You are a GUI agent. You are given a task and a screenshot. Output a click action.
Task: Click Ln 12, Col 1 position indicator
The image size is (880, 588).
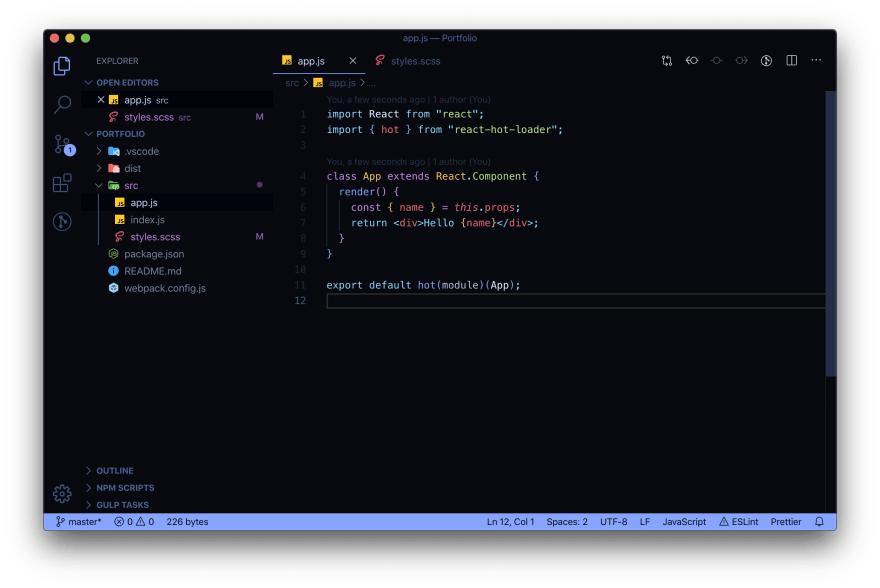(510, 522)
